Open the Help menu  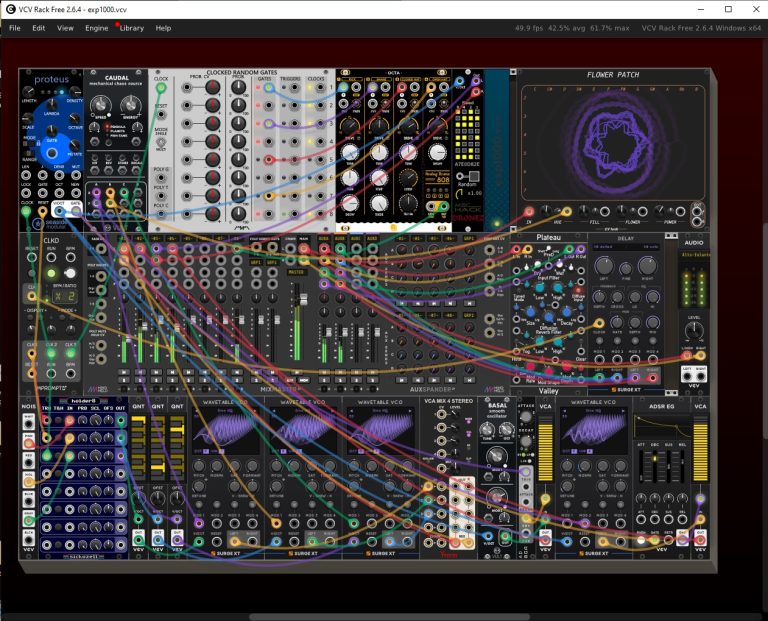coord(163,28)
